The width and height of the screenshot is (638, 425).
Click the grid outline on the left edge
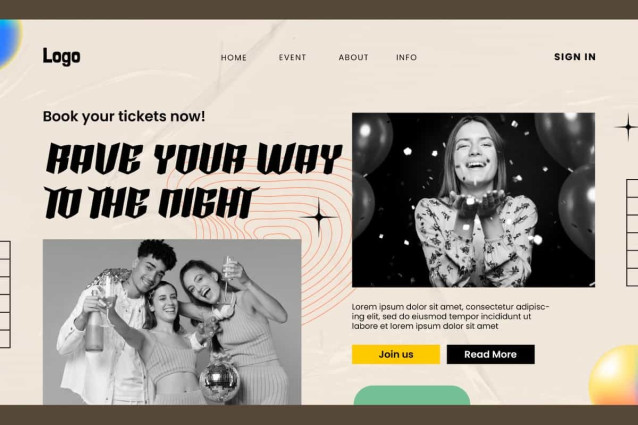tap(5, 294)
